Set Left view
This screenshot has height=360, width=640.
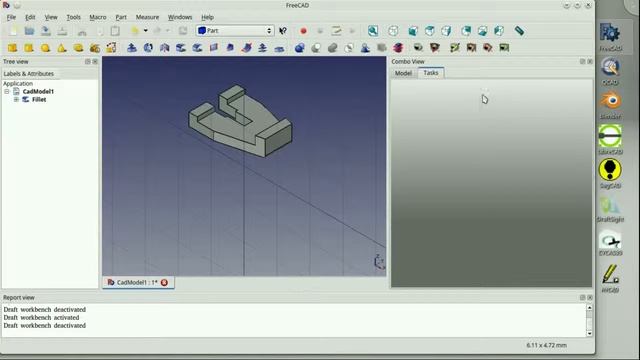[499, 31]
